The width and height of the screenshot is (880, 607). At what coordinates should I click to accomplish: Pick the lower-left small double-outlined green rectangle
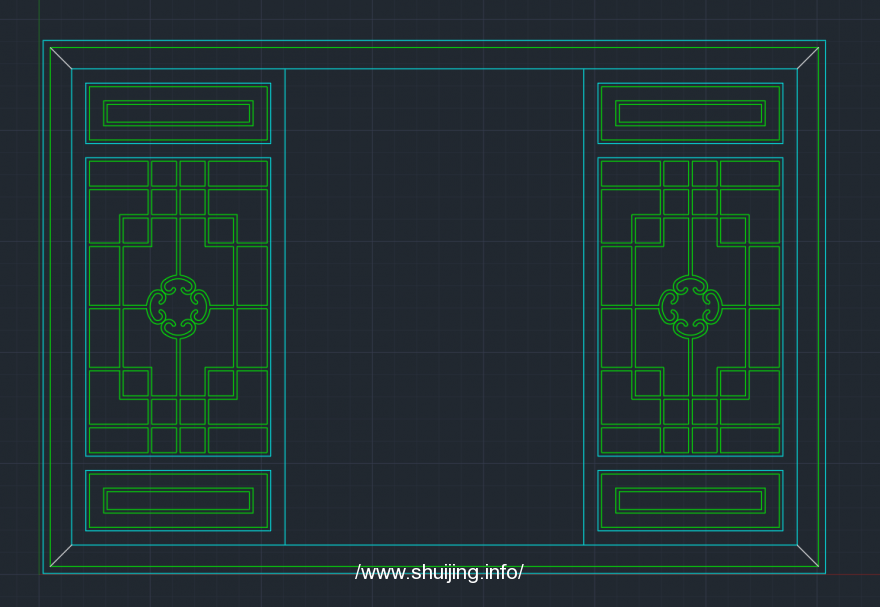(x=178, y=500)
